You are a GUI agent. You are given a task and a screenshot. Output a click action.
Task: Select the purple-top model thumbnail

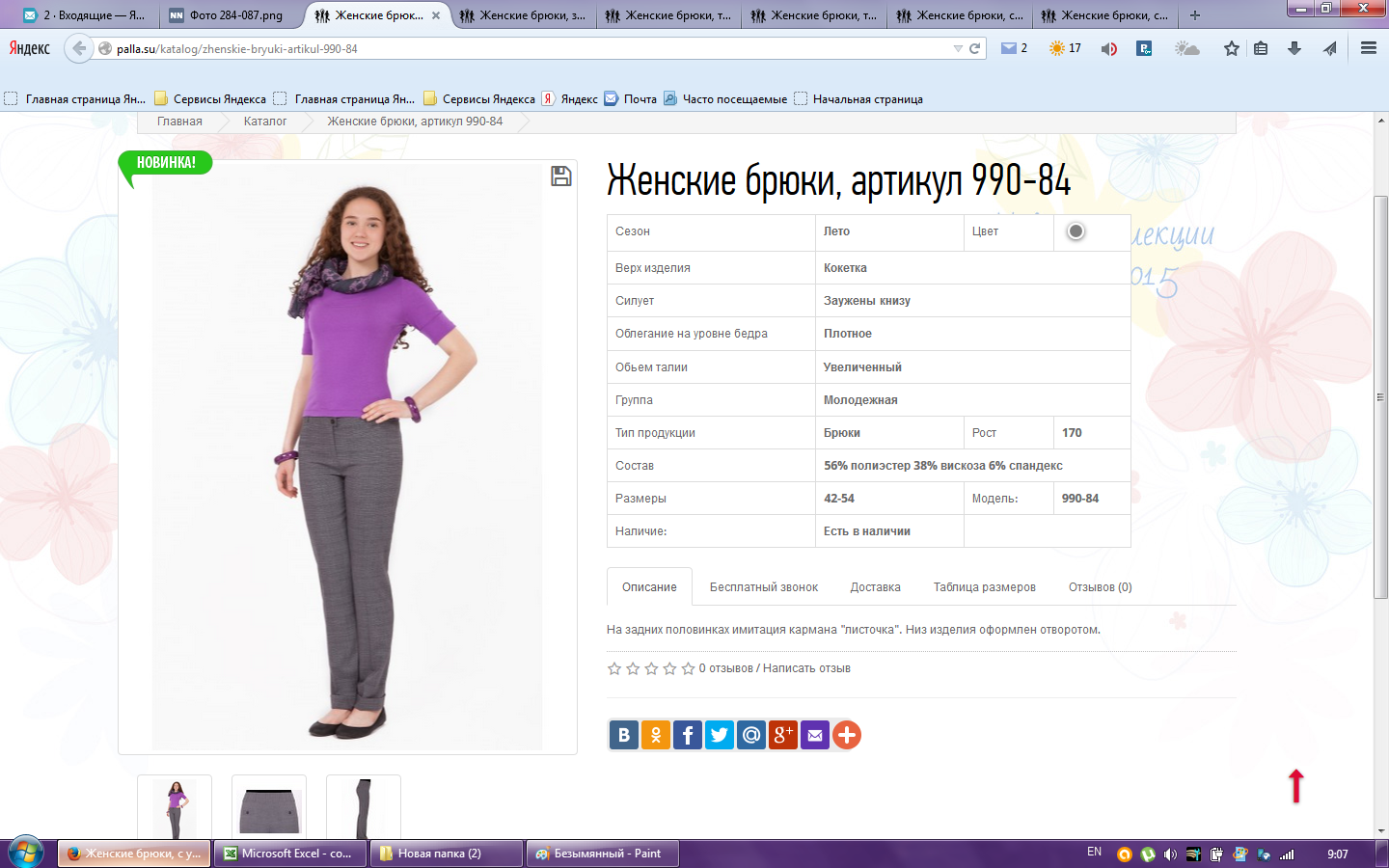click(175, 807)
